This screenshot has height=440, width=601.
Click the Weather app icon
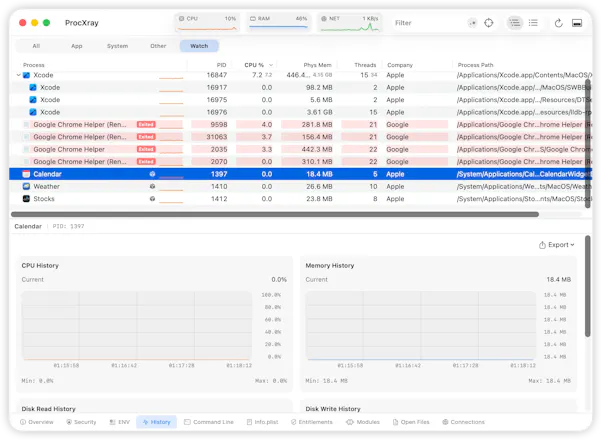[x=26, y=186]
